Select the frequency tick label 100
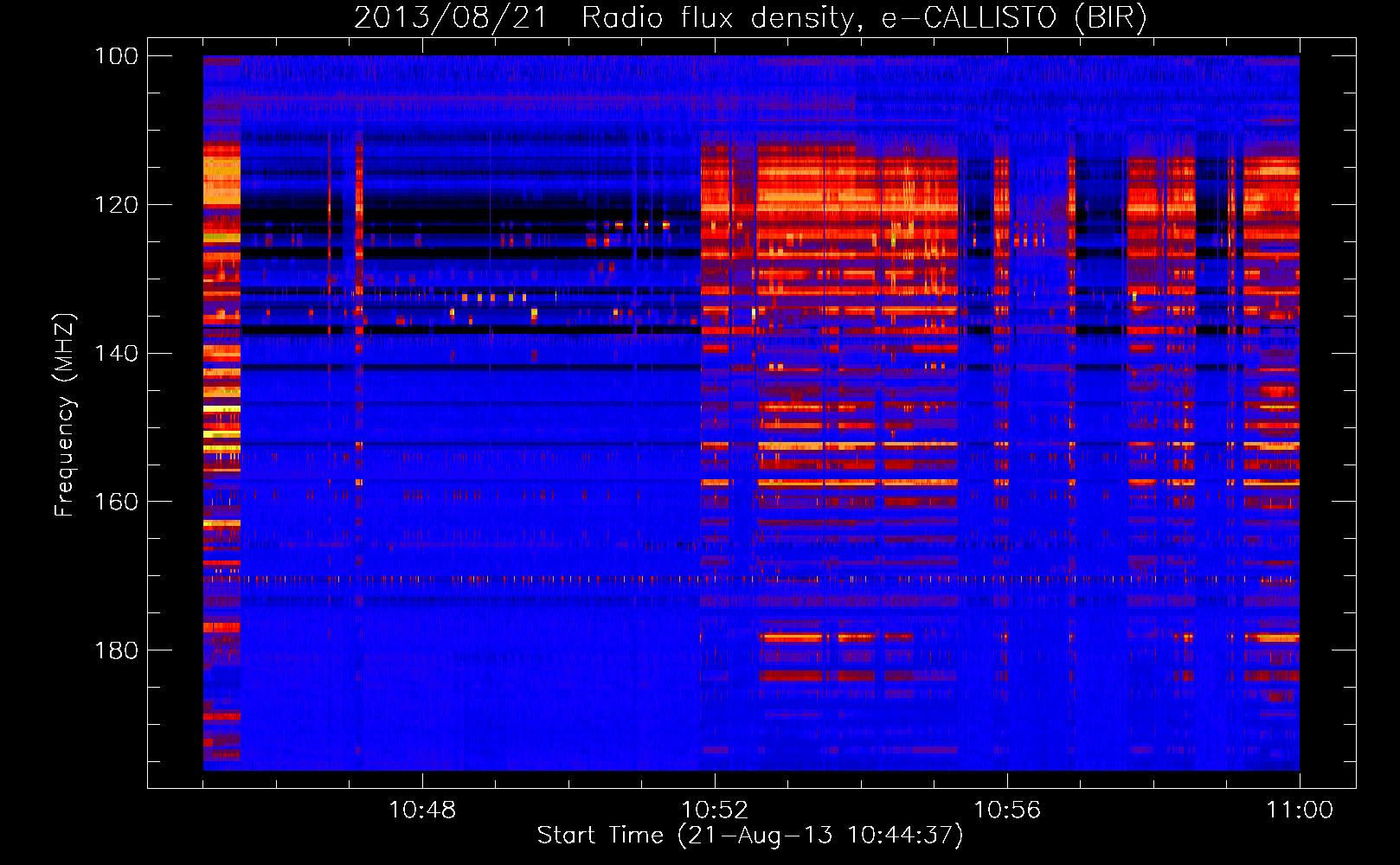This screenshot has width=1400, height=865. (x=117, y=56)
